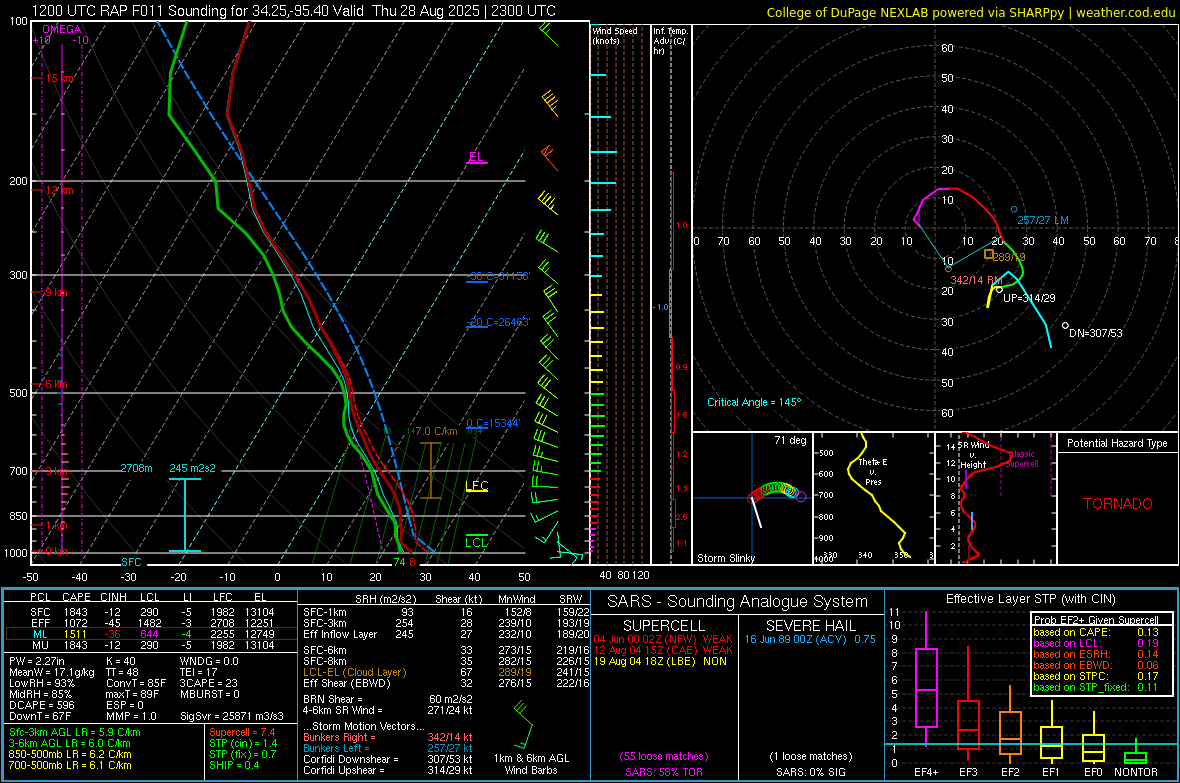This screenshot has height=783, width=1180.
Task: Click the ConvT = 85F value
Action: pos(136,684)
